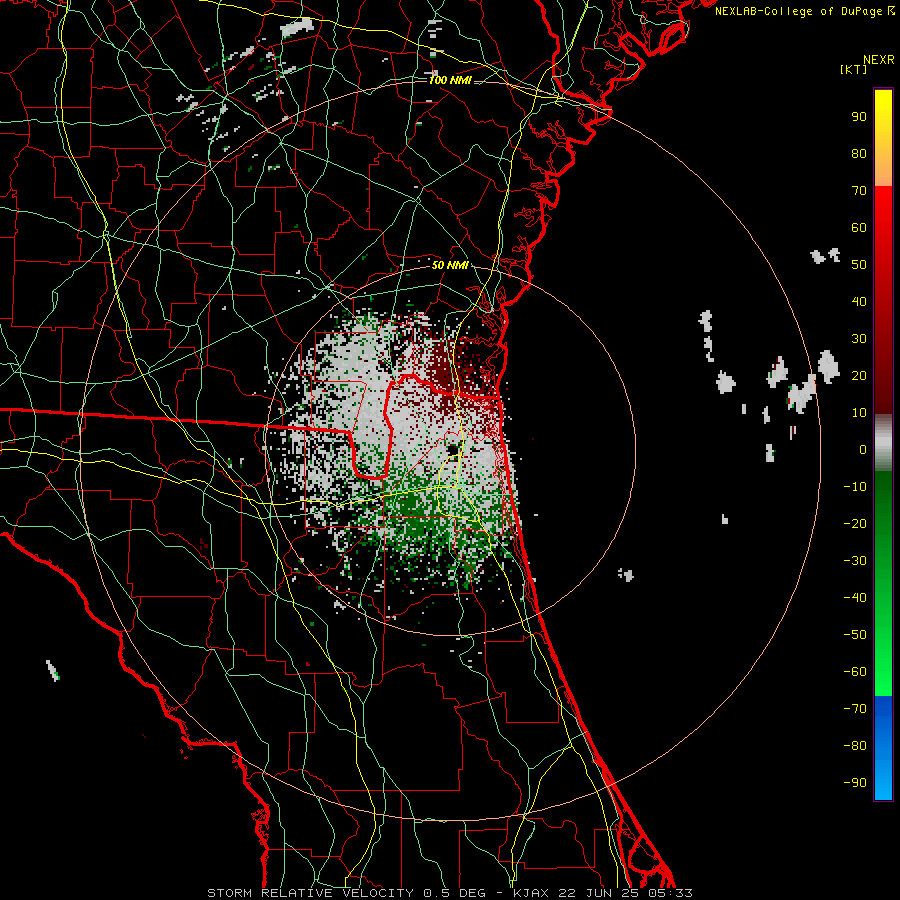Click the NEXR label above the color scale
Screen dimensions: 900x900
pos(879,60)
